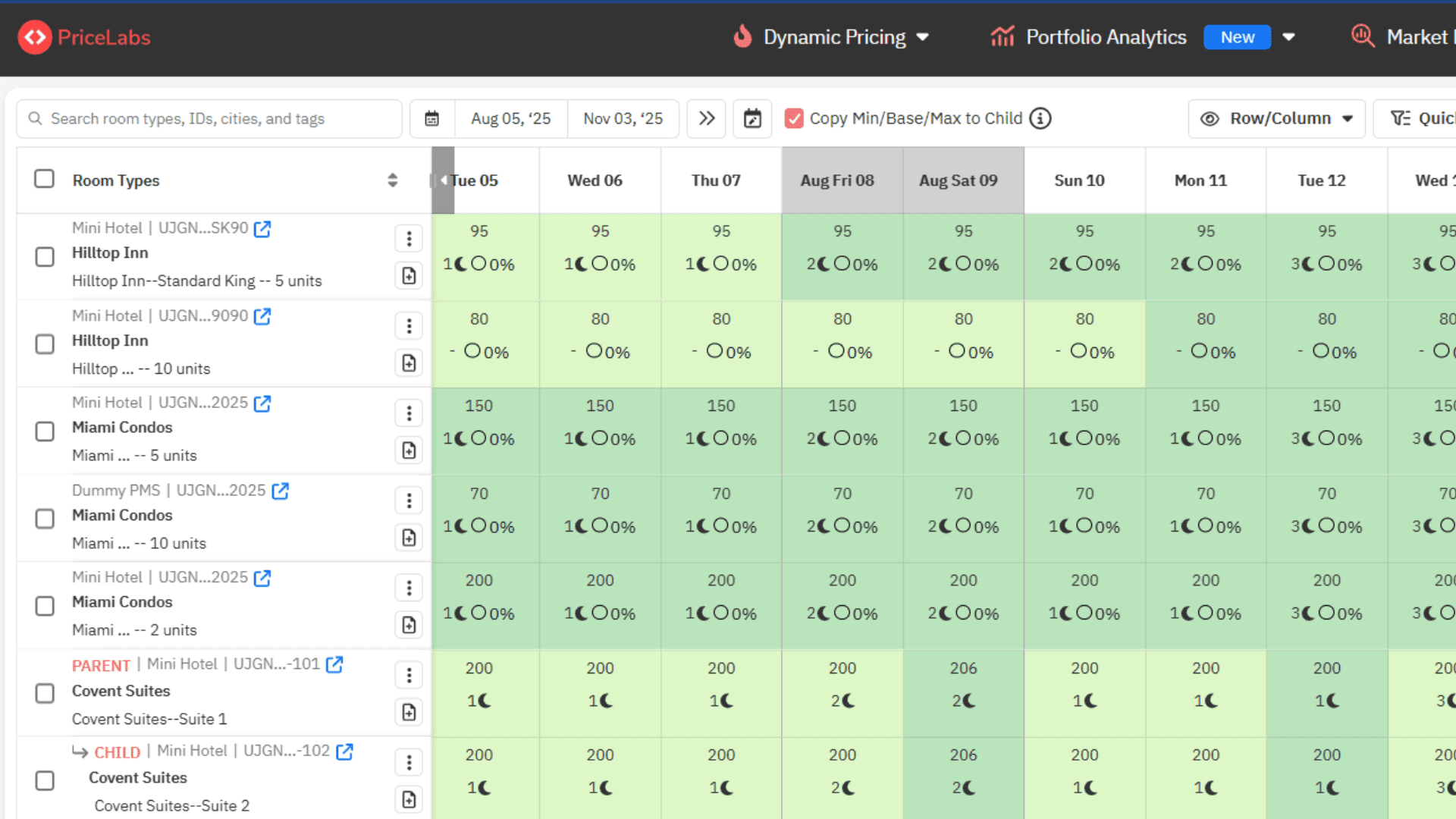Click the Aug 05, '25 start date
Image resolution: width=1456 pixels, height=819 pixels.
(510, 118)
